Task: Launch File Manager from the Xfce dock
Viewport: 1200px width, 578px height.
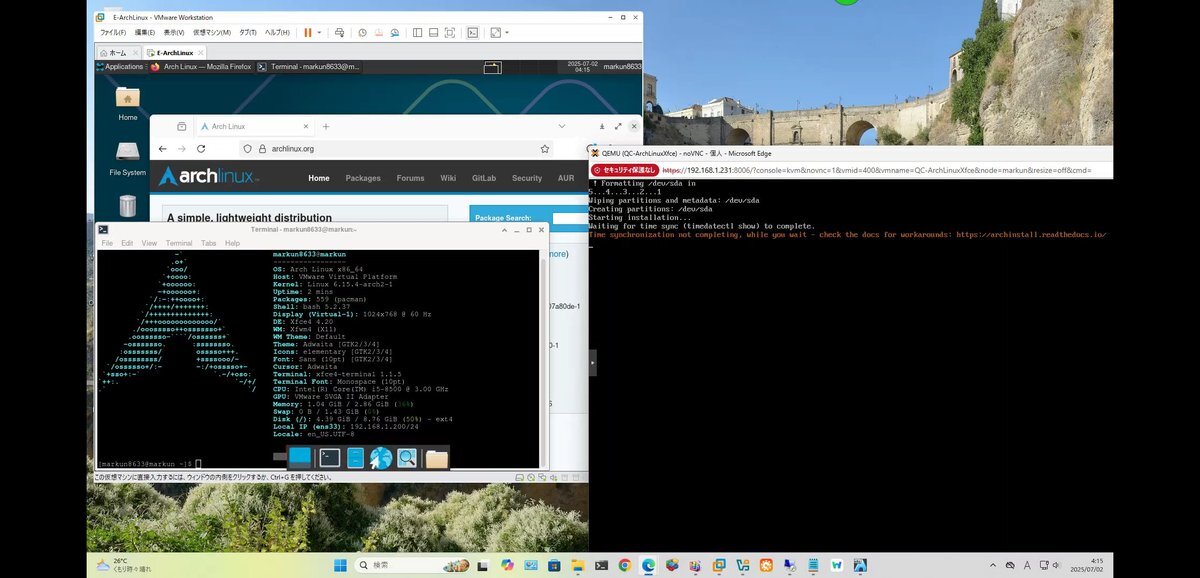Action: pyautogui.click(x=355, y=458)
